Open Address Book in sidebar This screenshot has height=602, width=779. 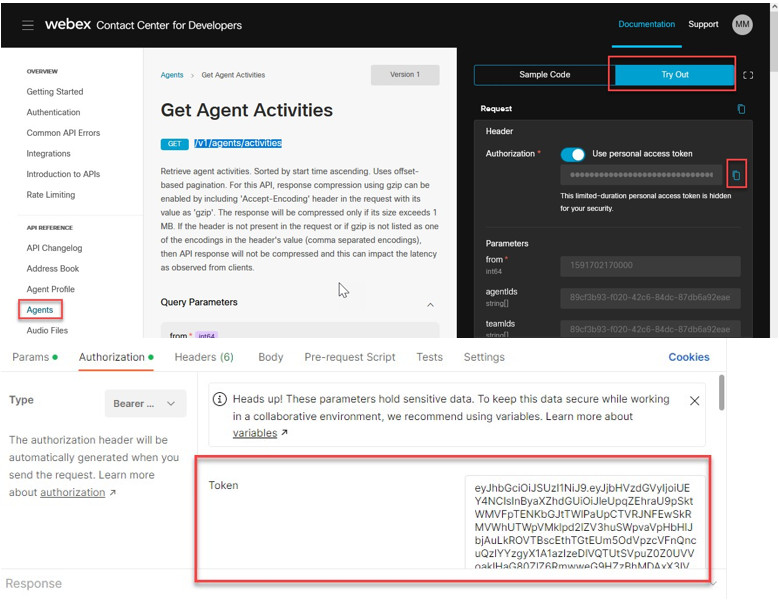click(x=53, y=269)
